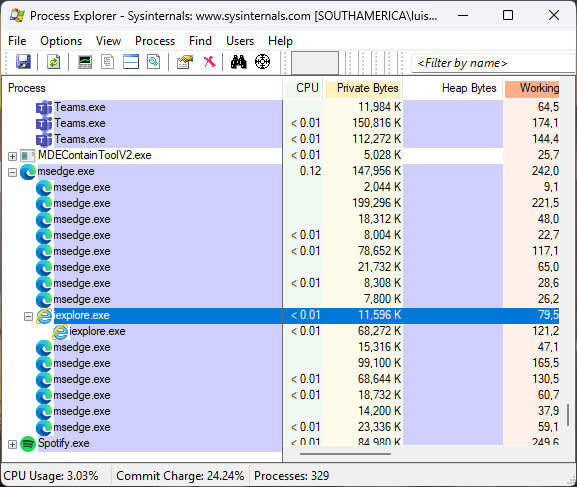Expand the Spotify.exe tree node
This screenshot has width=577, height=487.
13,444
